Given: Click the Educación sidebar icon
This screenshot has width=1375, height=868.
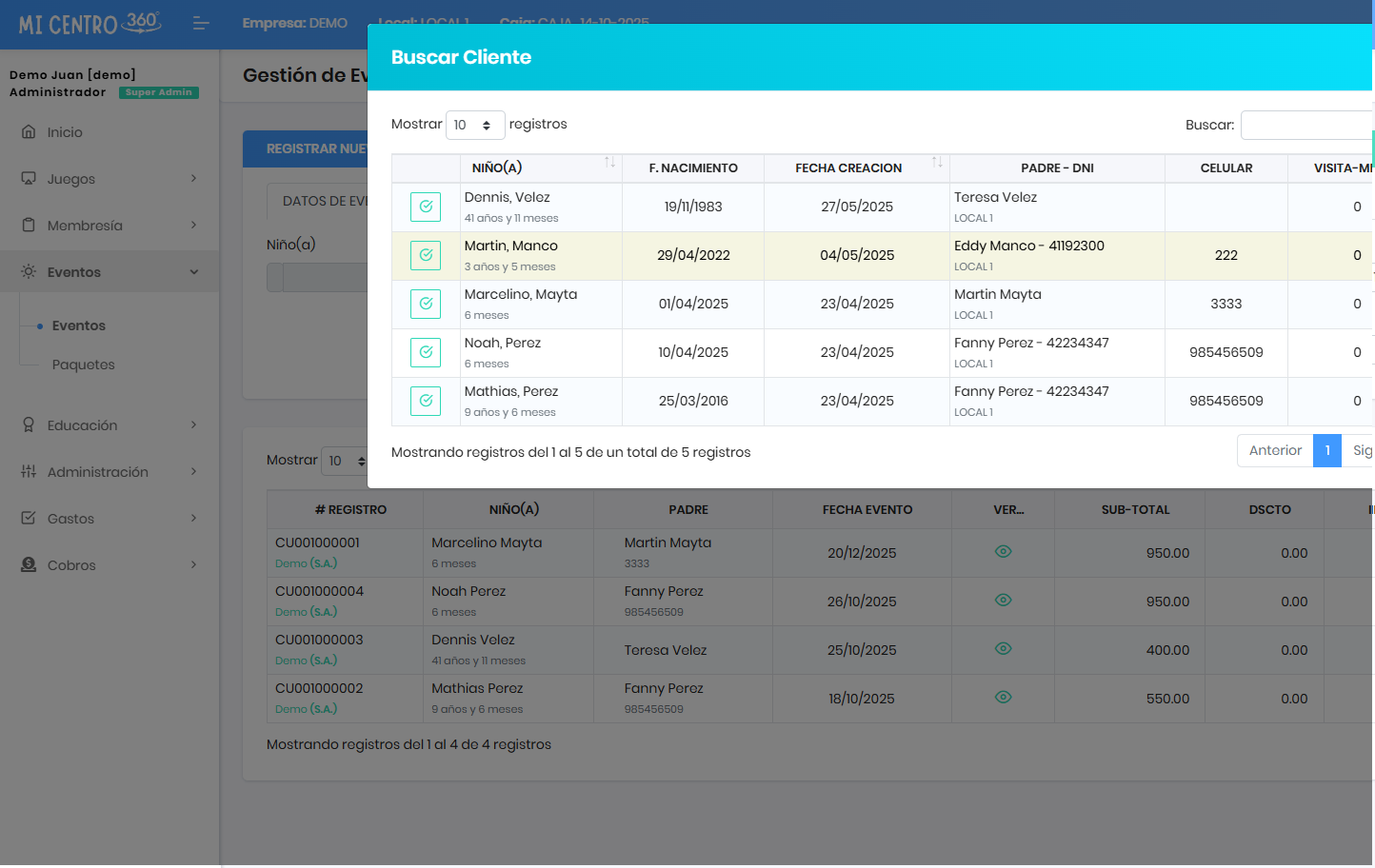Looking at the screenshot, I should point(29,425).
